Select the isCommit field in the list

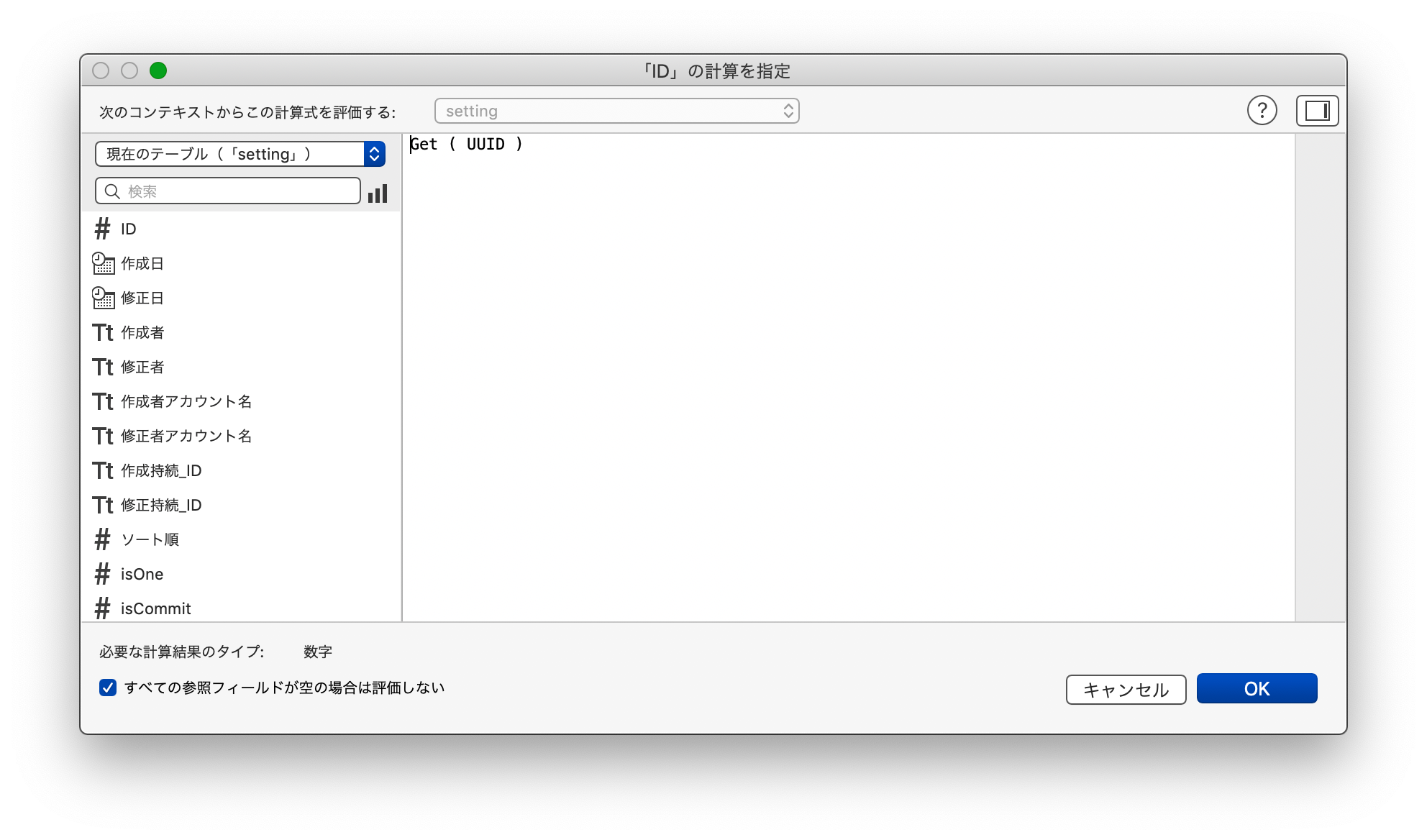(x=155, y=608)
